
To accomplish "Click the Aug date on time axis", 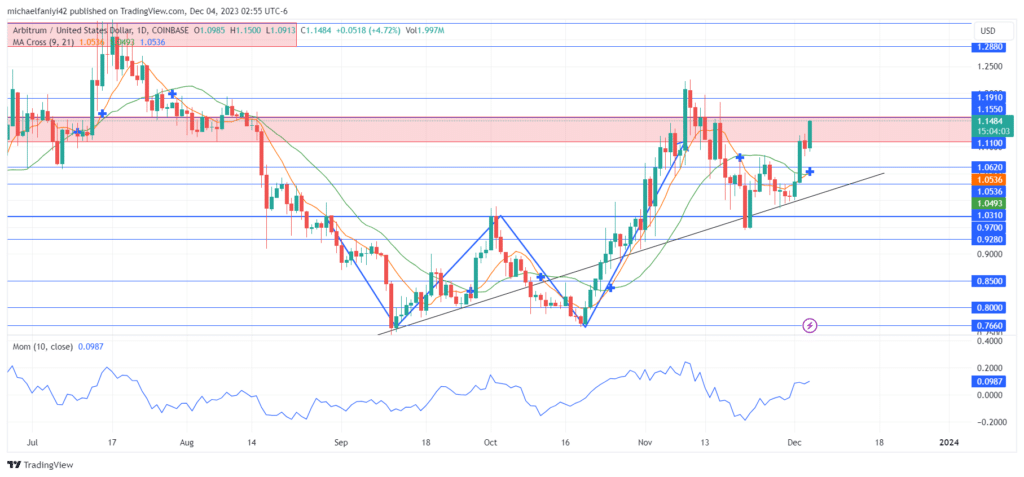I will point(187,442).
